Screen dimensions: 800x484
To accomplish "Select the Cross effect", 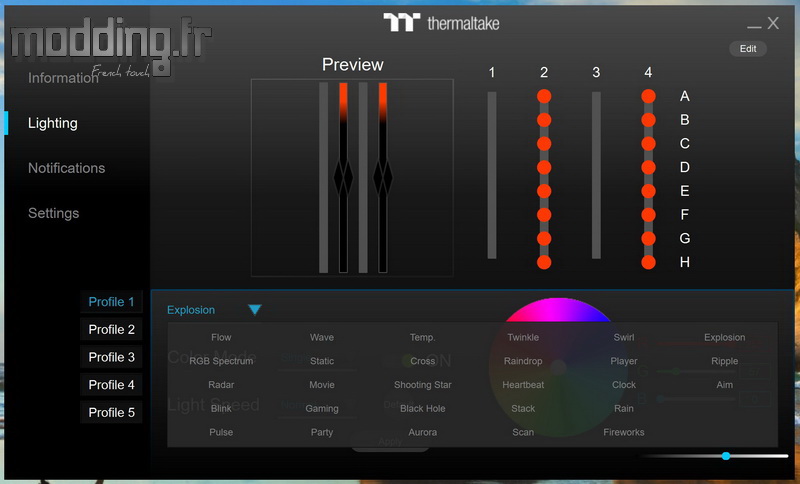I will (x=422, y=361).
